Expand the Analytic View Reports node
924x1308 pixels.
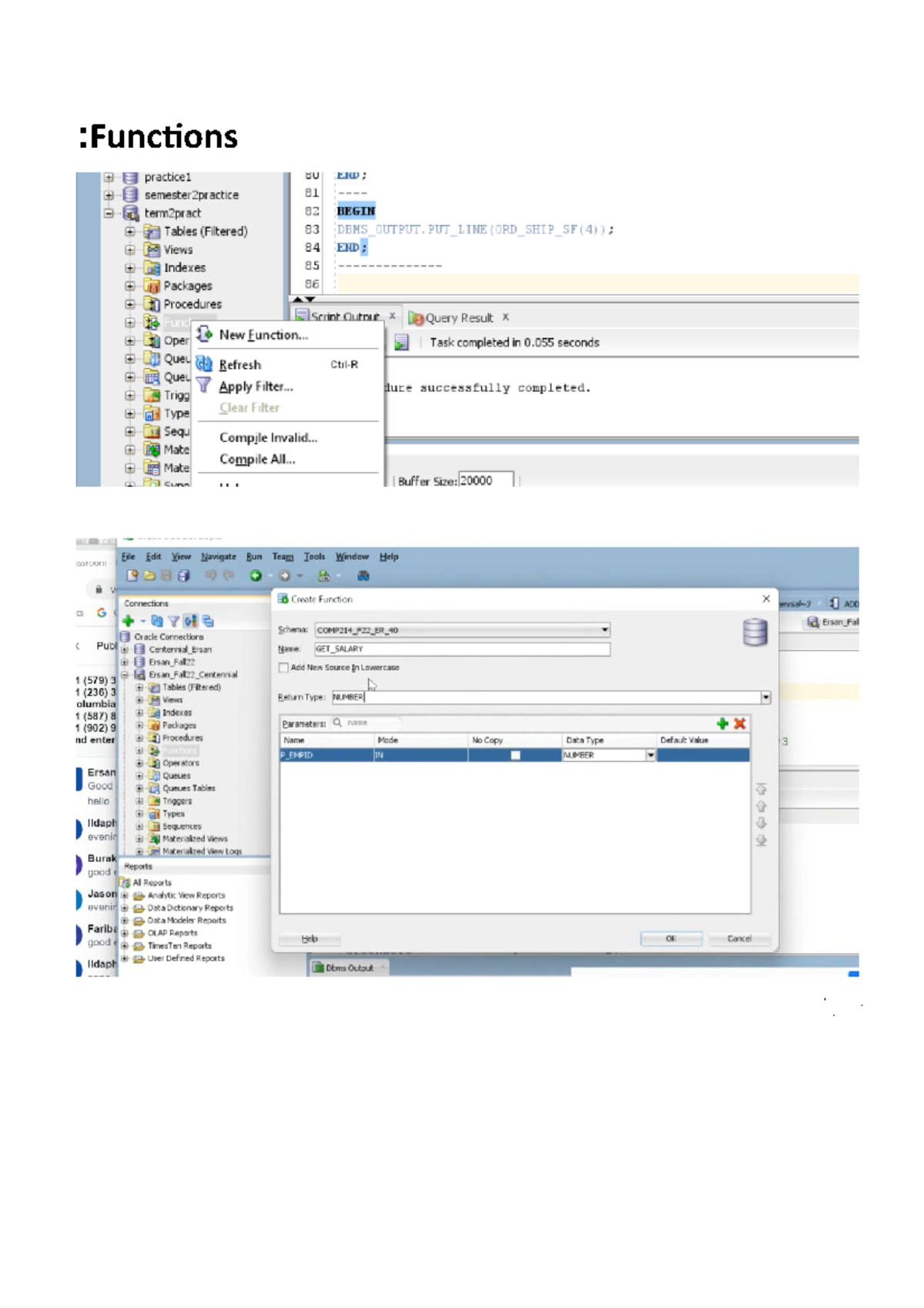click(x=125, y=896)
